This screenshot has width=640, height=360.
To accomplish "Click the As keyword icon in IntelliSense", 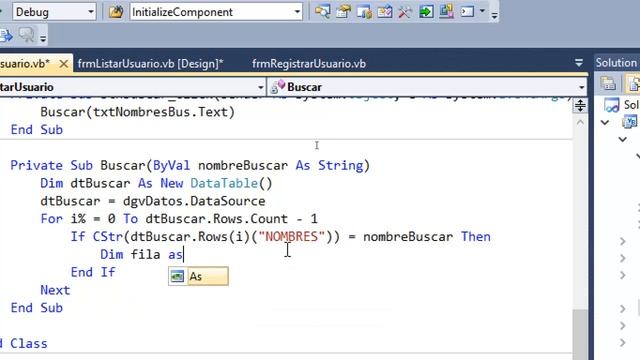I will coord(177,276).
